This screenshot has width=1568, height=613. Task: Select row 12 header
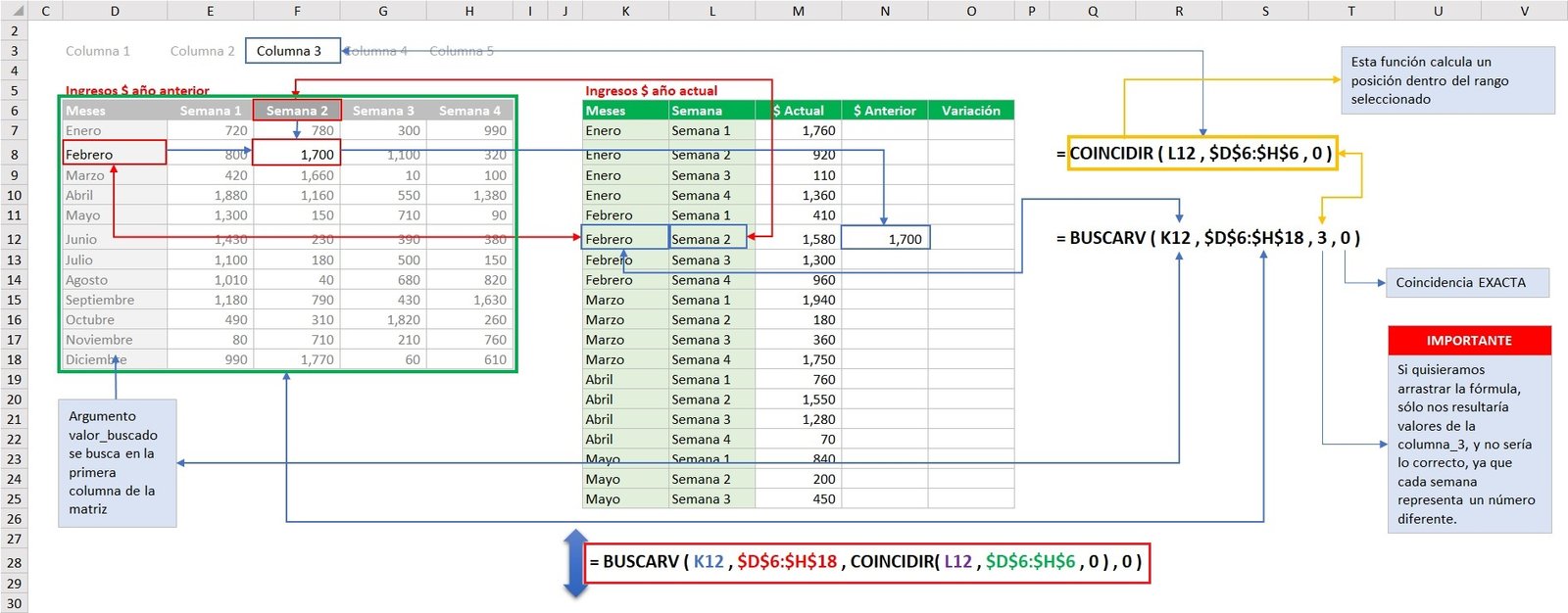pyautogui.click(x=14, y=239)
